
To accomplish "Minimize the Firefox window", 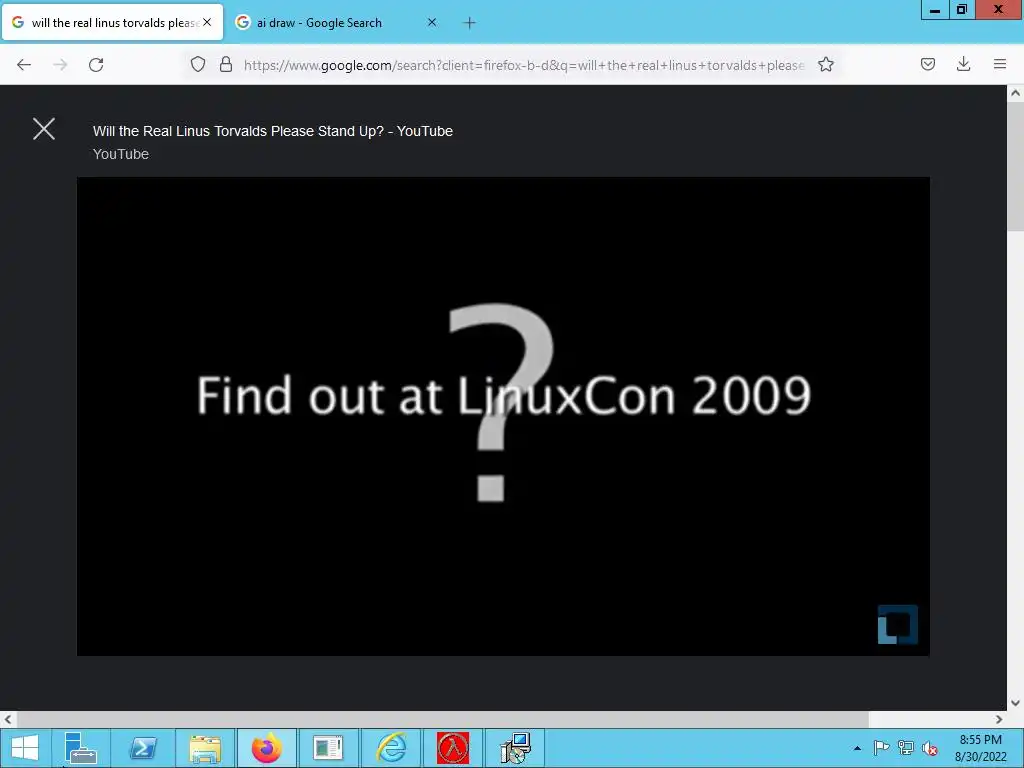I will pyautogui.click(x=935, y=9).
